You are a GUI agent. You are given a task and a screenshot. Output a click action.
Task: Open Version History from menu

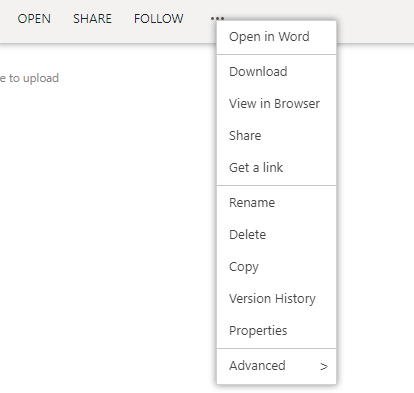(276, 299)
